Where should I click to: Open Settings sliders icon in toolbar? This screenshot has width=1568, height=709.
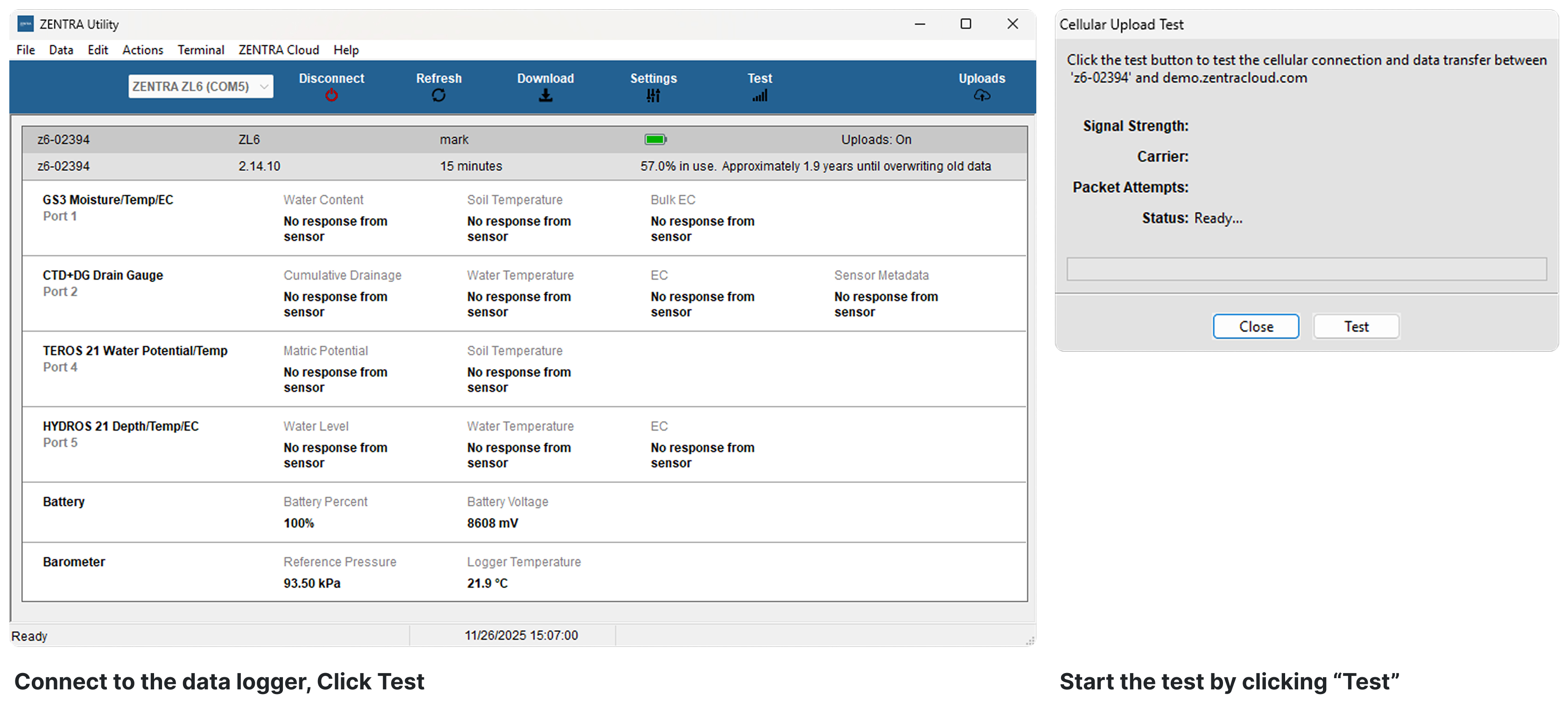coord(653,95)
